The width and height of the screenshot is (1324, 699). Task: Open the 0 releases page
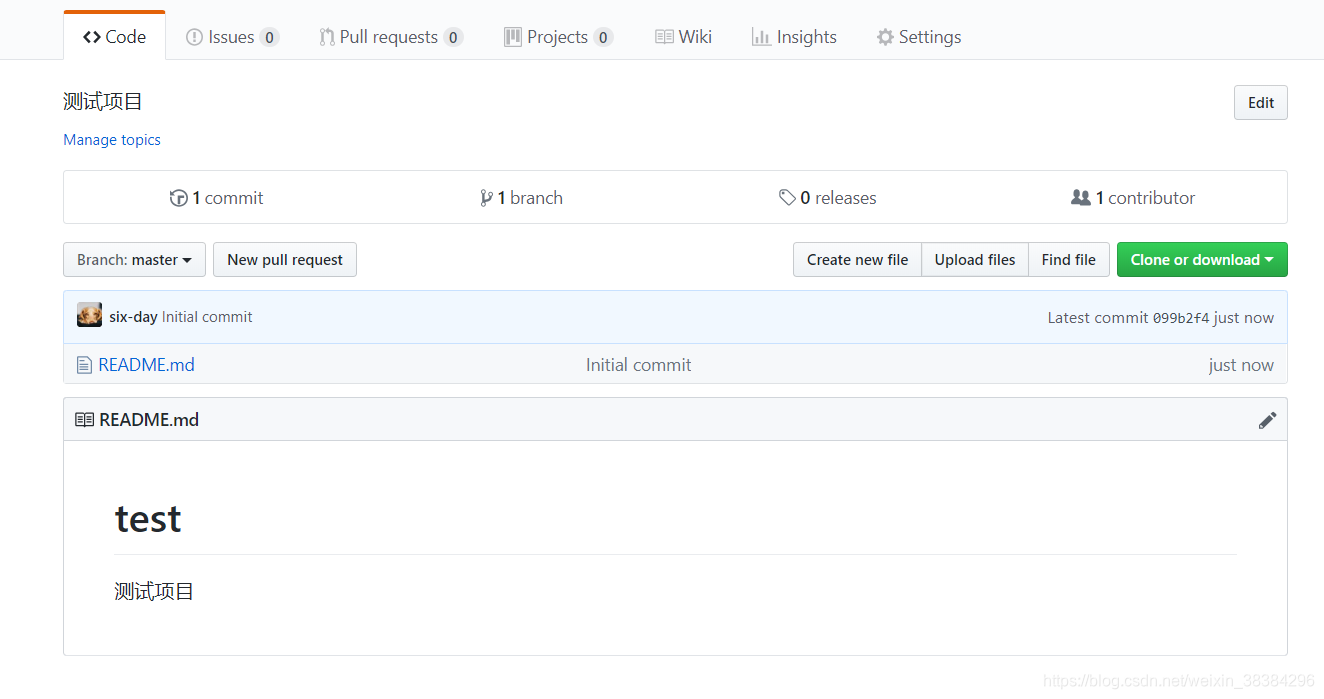pos(828,198)
